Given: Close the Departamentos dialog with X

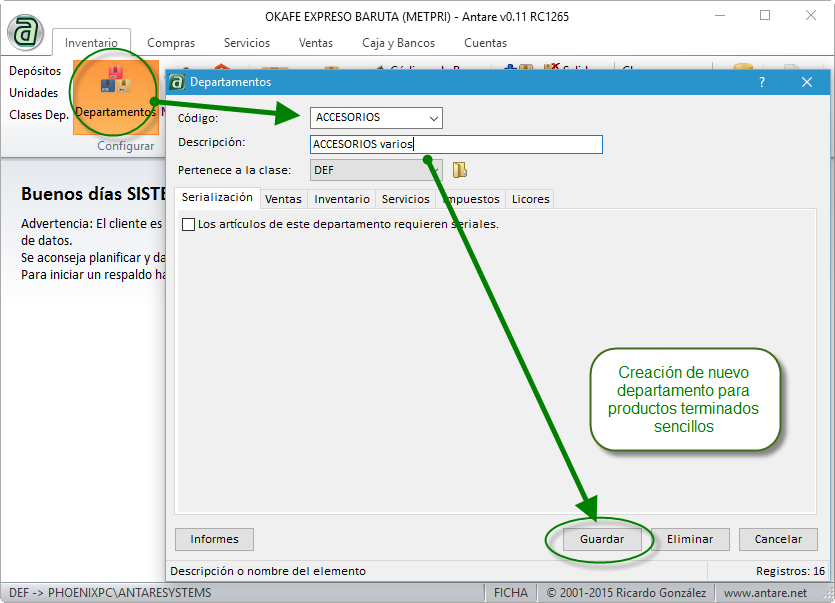Looking at the screenshot, I should coord(807,82).
